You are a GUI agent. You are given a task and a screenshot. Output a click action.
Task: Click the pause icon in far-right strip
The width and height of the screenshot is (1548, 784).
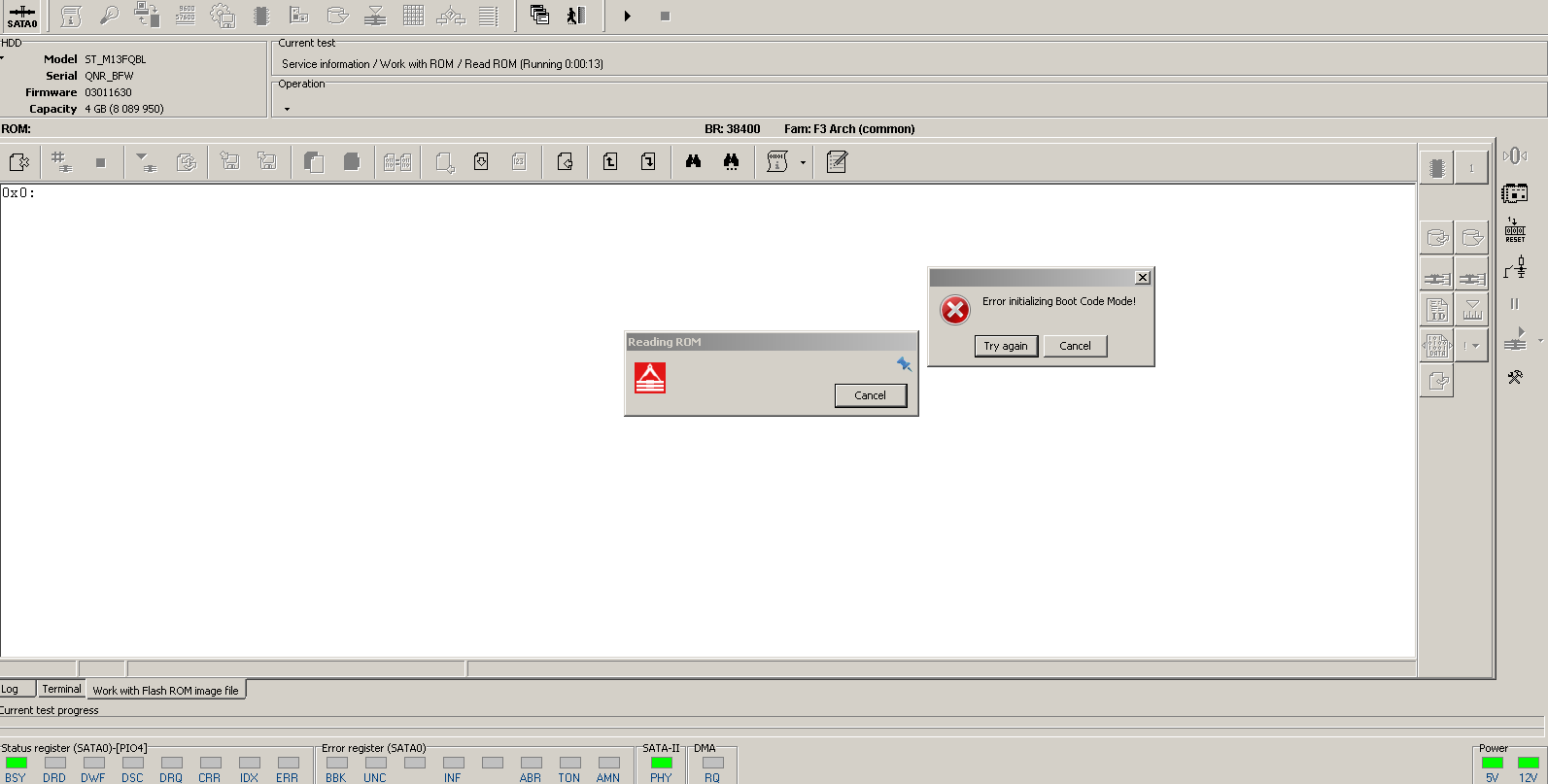(x=1514, y=304)
